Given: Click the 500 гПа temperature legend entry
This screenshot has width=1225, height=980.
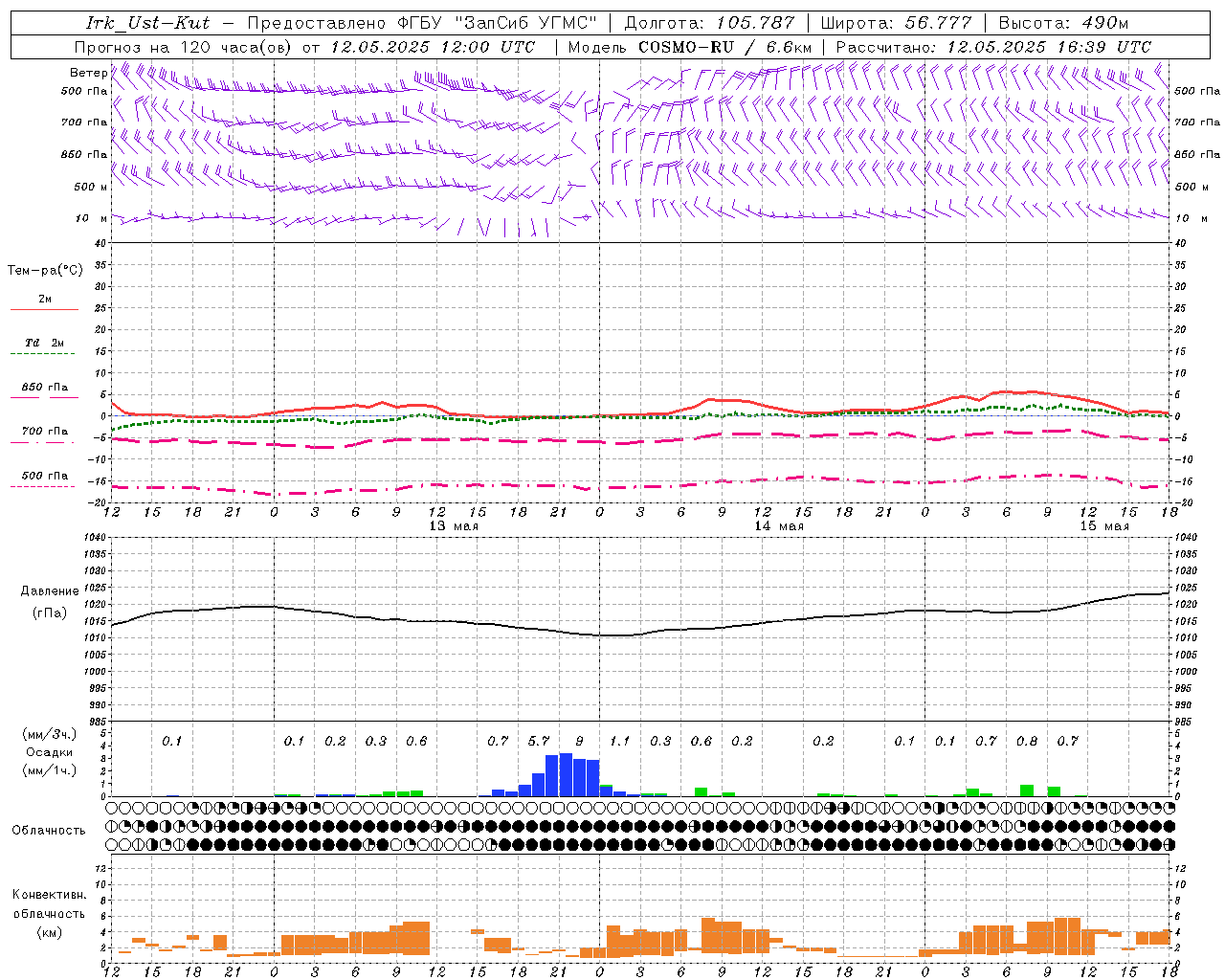Looking at the screenshot, I should (45, 476).
